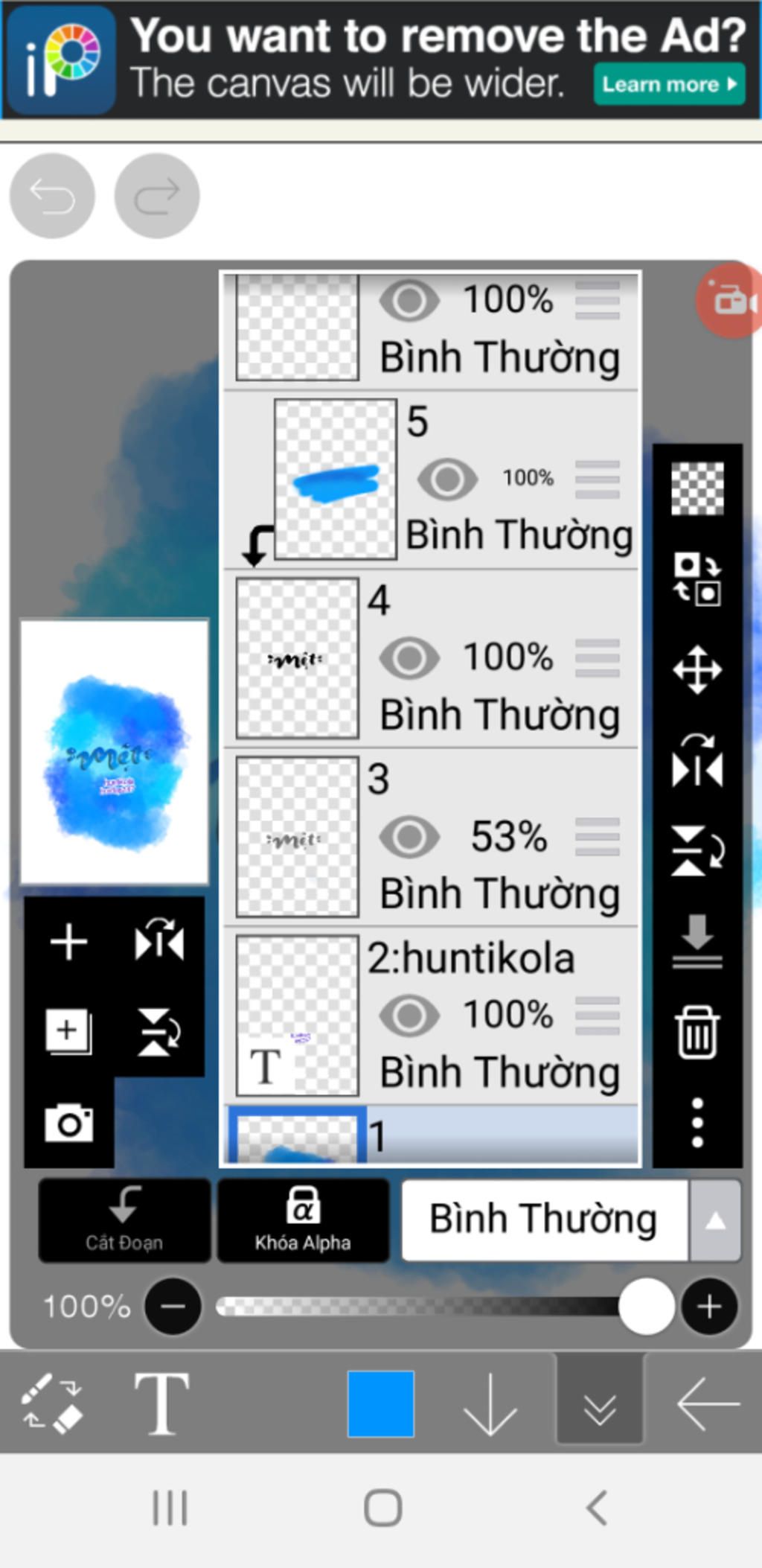
Task: Hide the 2:huntikola text layer
Action: [409, 1016]
